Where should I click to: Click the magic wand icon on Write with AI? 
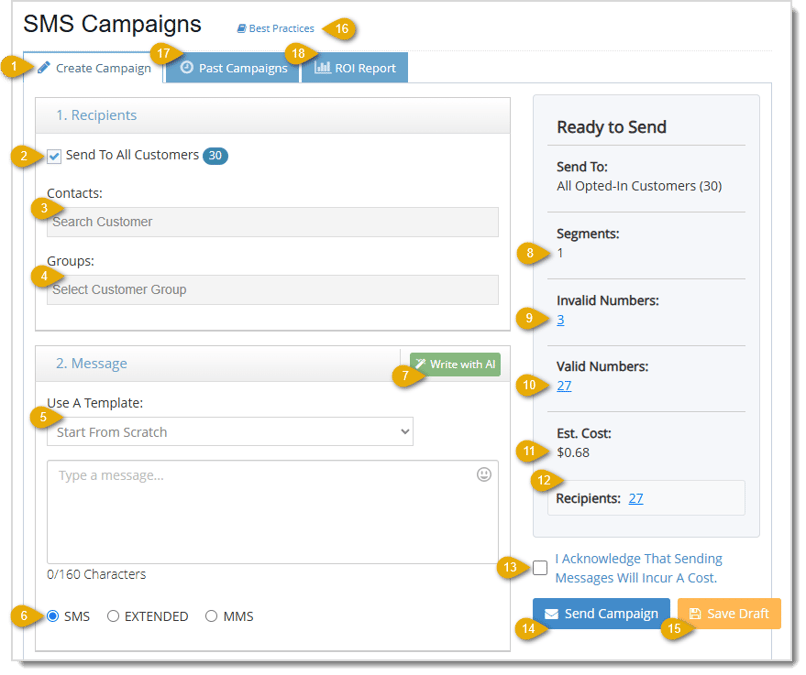click(421, 364)
